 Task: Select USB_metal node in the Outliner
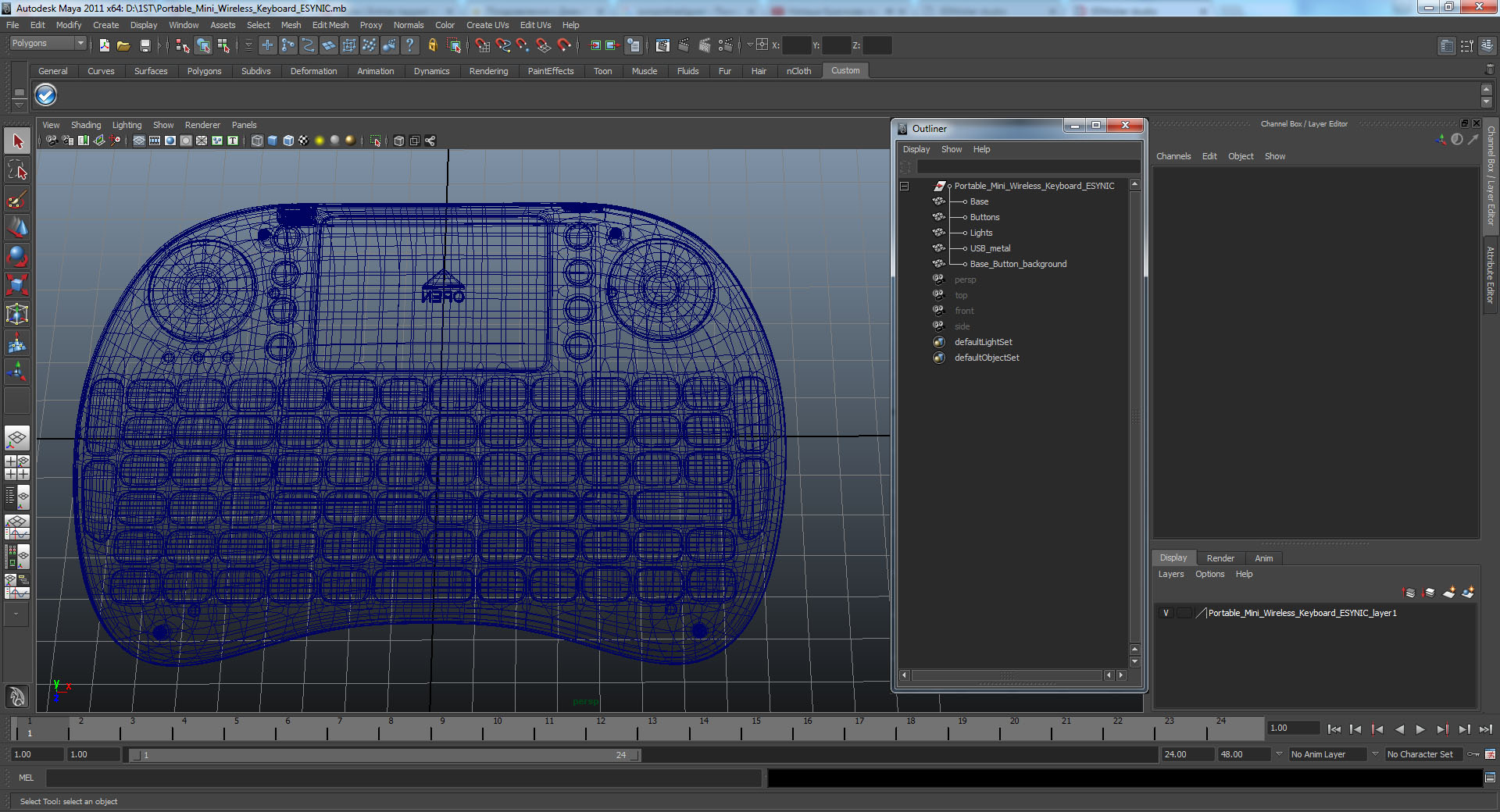tap(990, 248)
